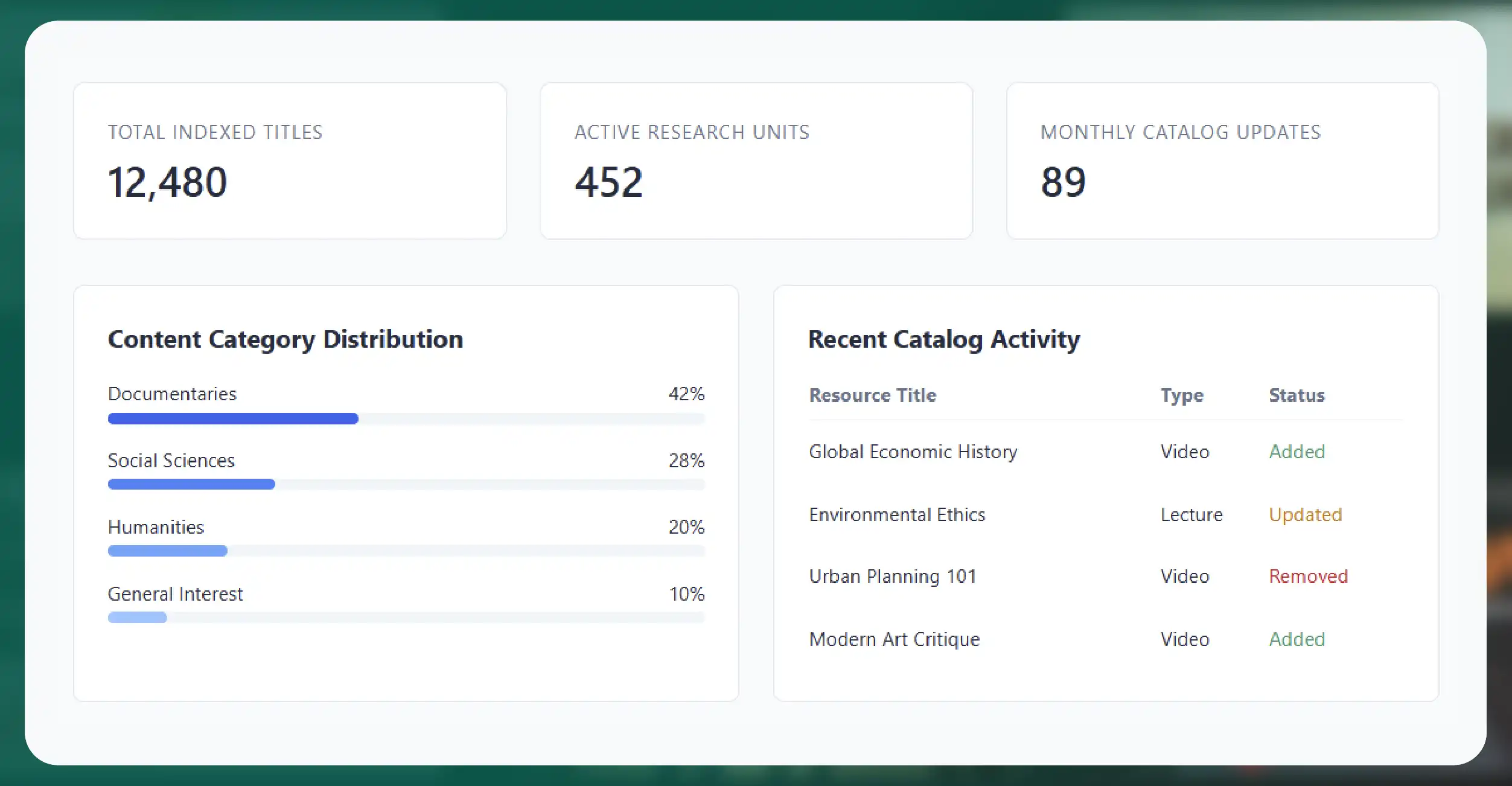Screen dimensions: 1512x786
Task: Select the 10% value
Action: 687,594
